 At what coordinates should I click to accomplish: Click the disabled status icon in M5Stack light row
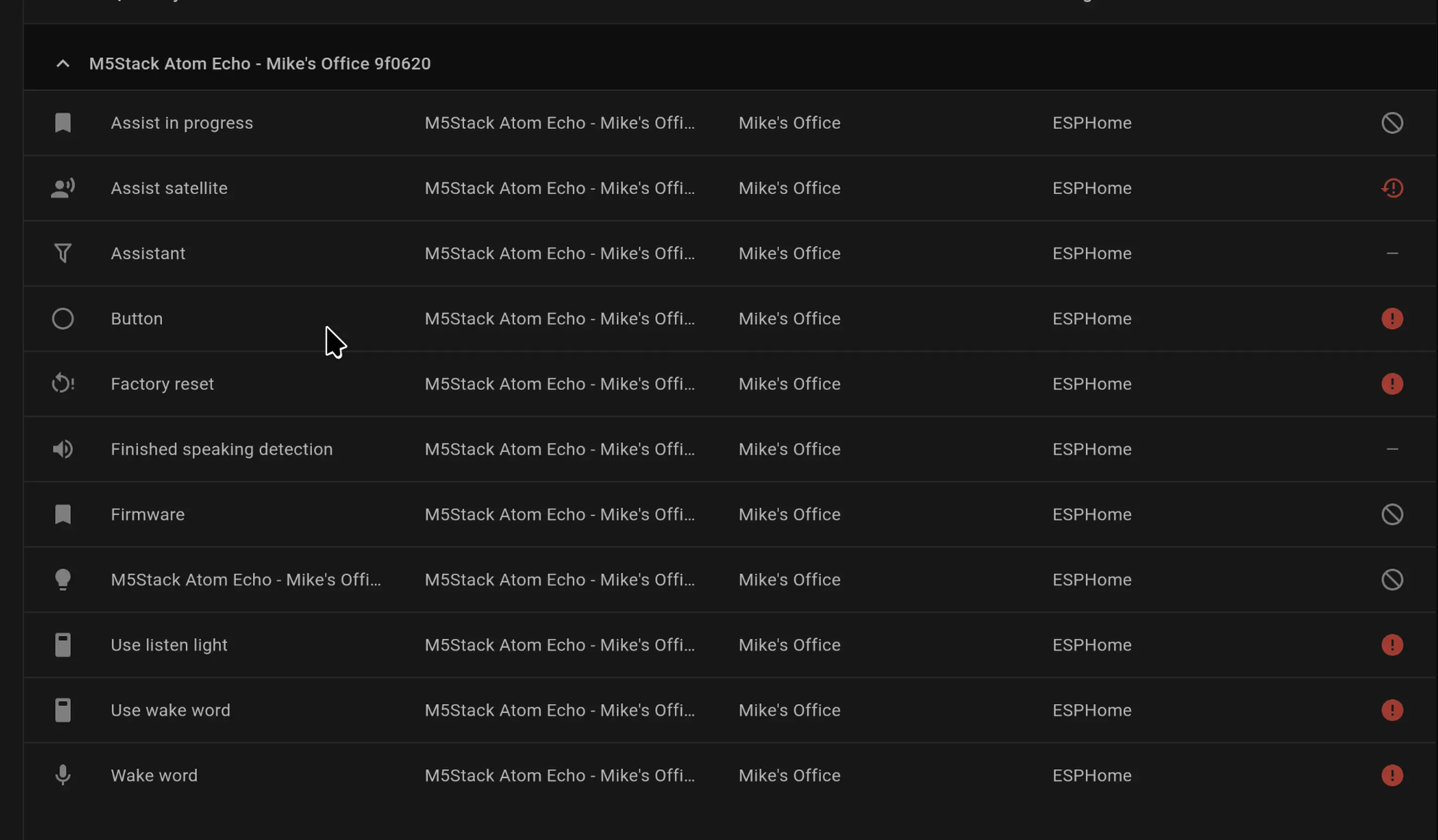1392,580
